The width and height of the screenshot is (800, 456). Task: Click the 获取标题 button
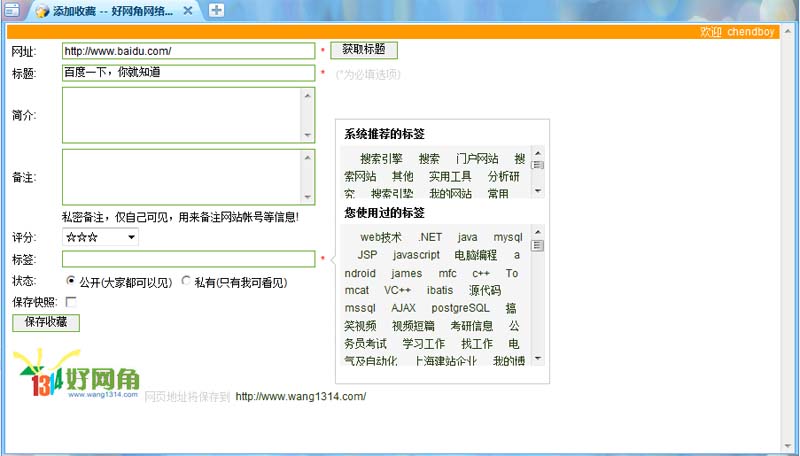[x=363, y=49]
